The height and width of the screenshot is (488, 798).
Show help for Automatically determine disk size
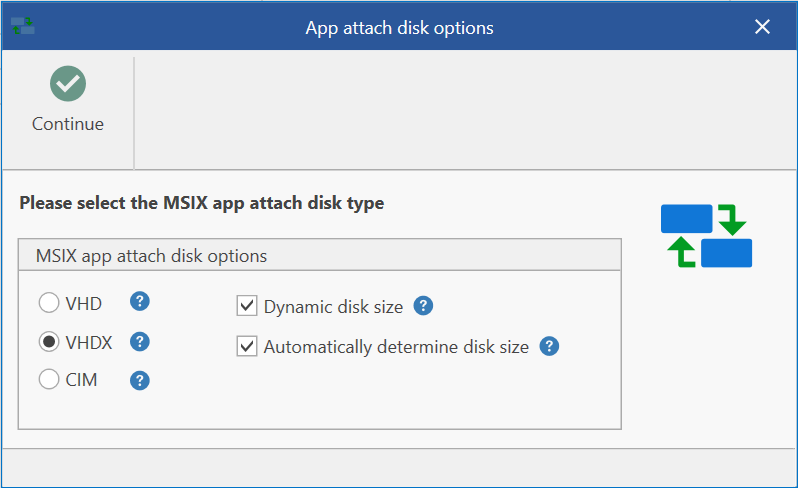(549, 346)
